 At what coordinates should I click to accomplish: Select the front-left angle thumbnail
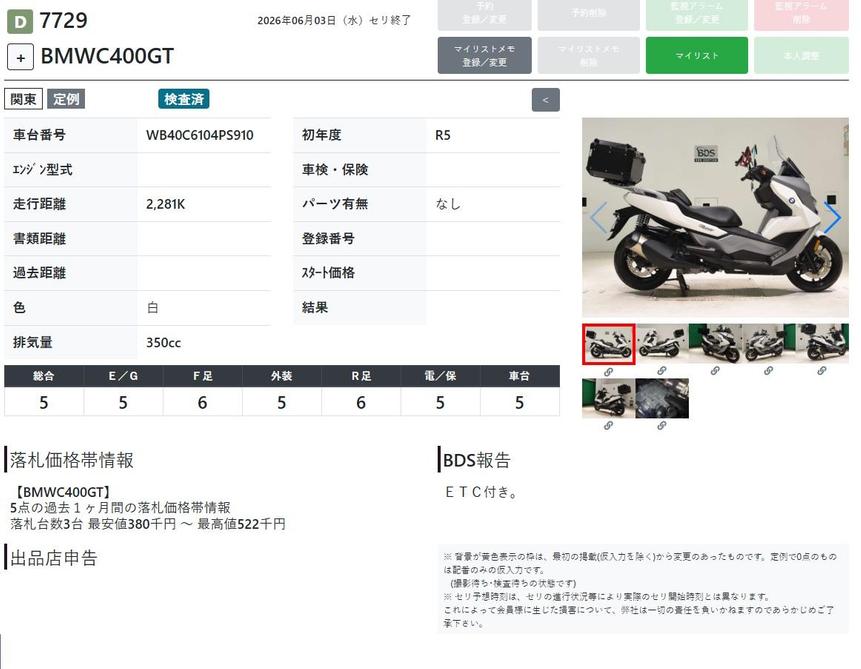[x=768, y=343]
